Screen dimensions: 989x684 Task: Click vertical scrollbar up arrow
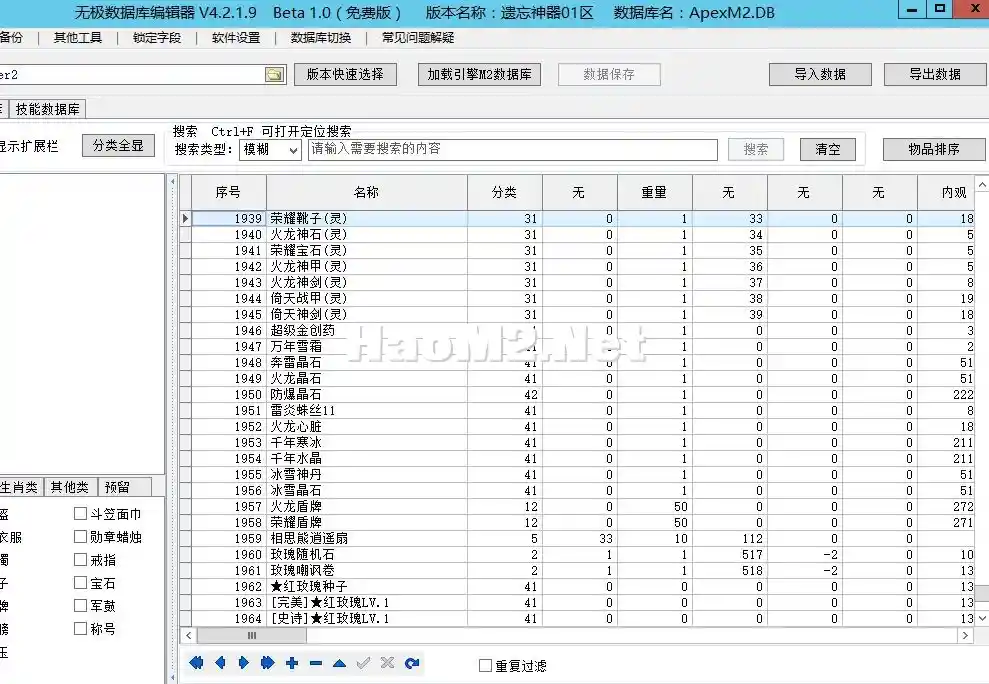tap(982, 184)
